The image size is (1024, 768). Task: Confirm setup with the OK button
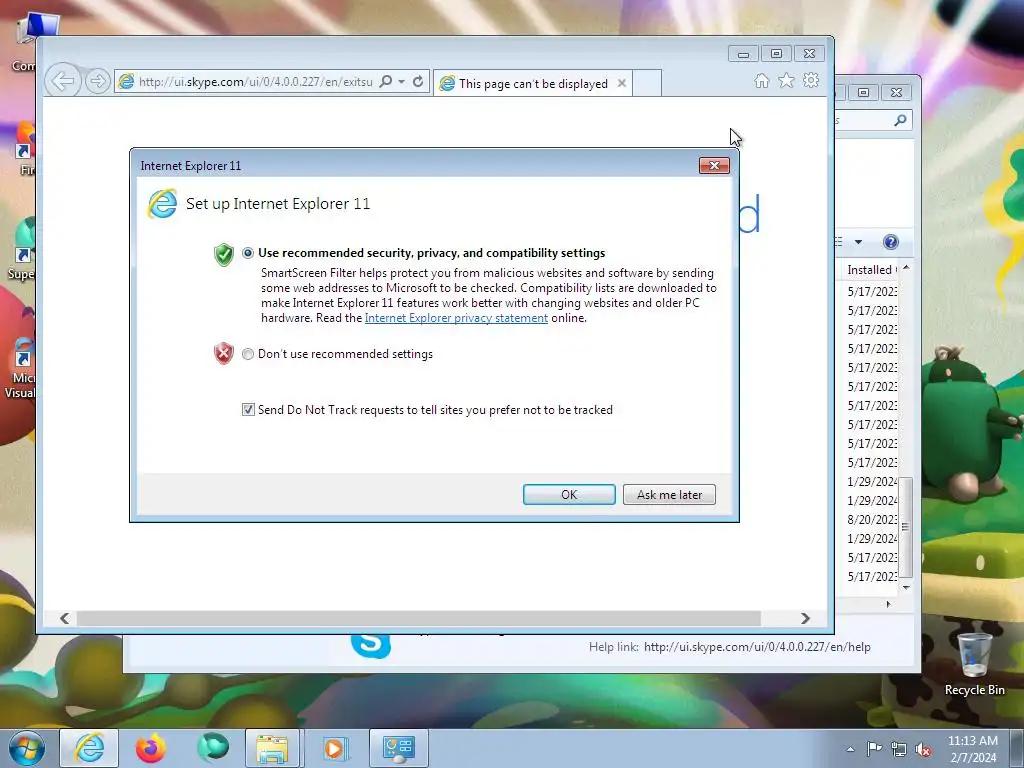coord(569,494)
